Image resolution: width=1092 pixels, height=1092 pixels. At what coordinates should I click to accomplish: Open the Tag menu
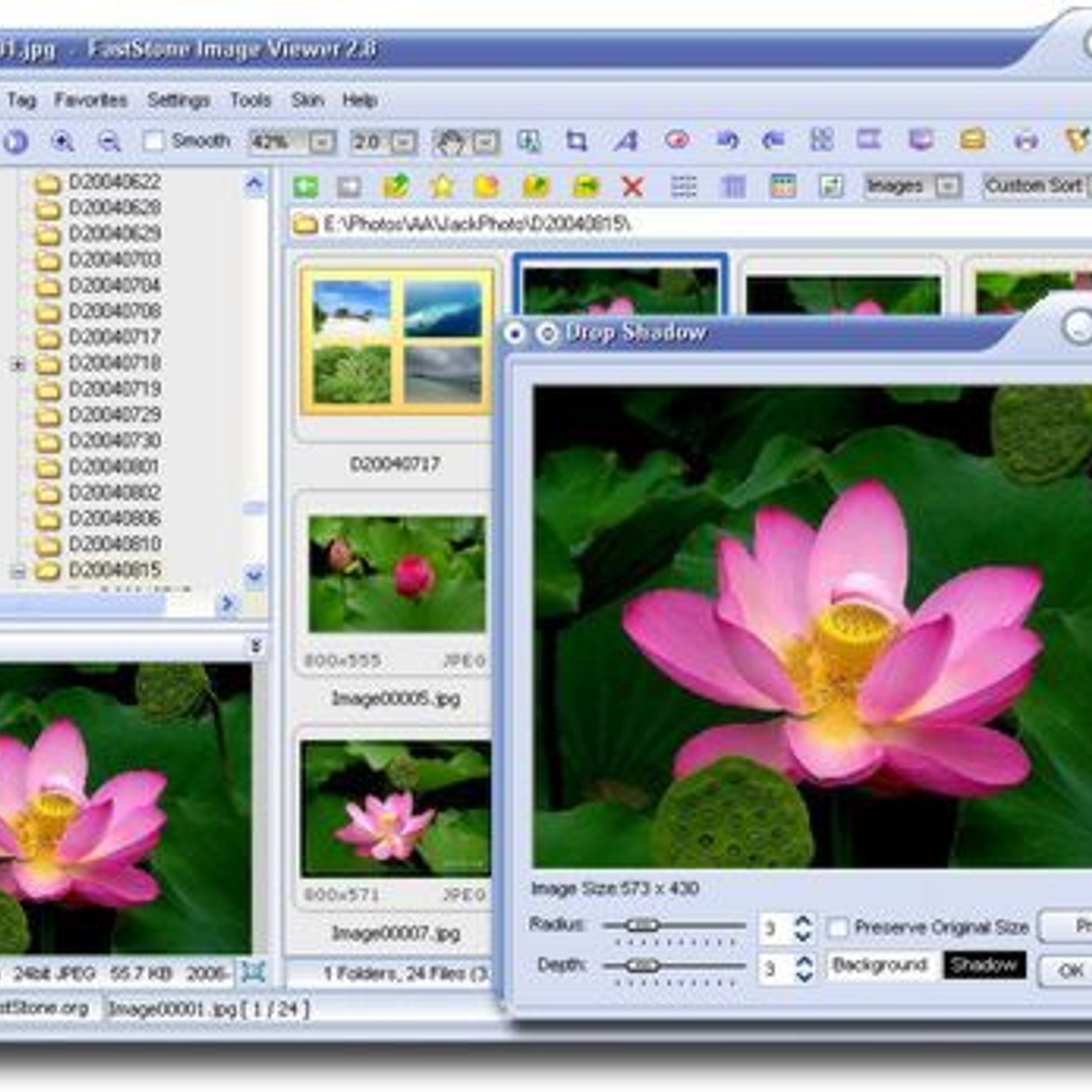[x=22, y=100]
